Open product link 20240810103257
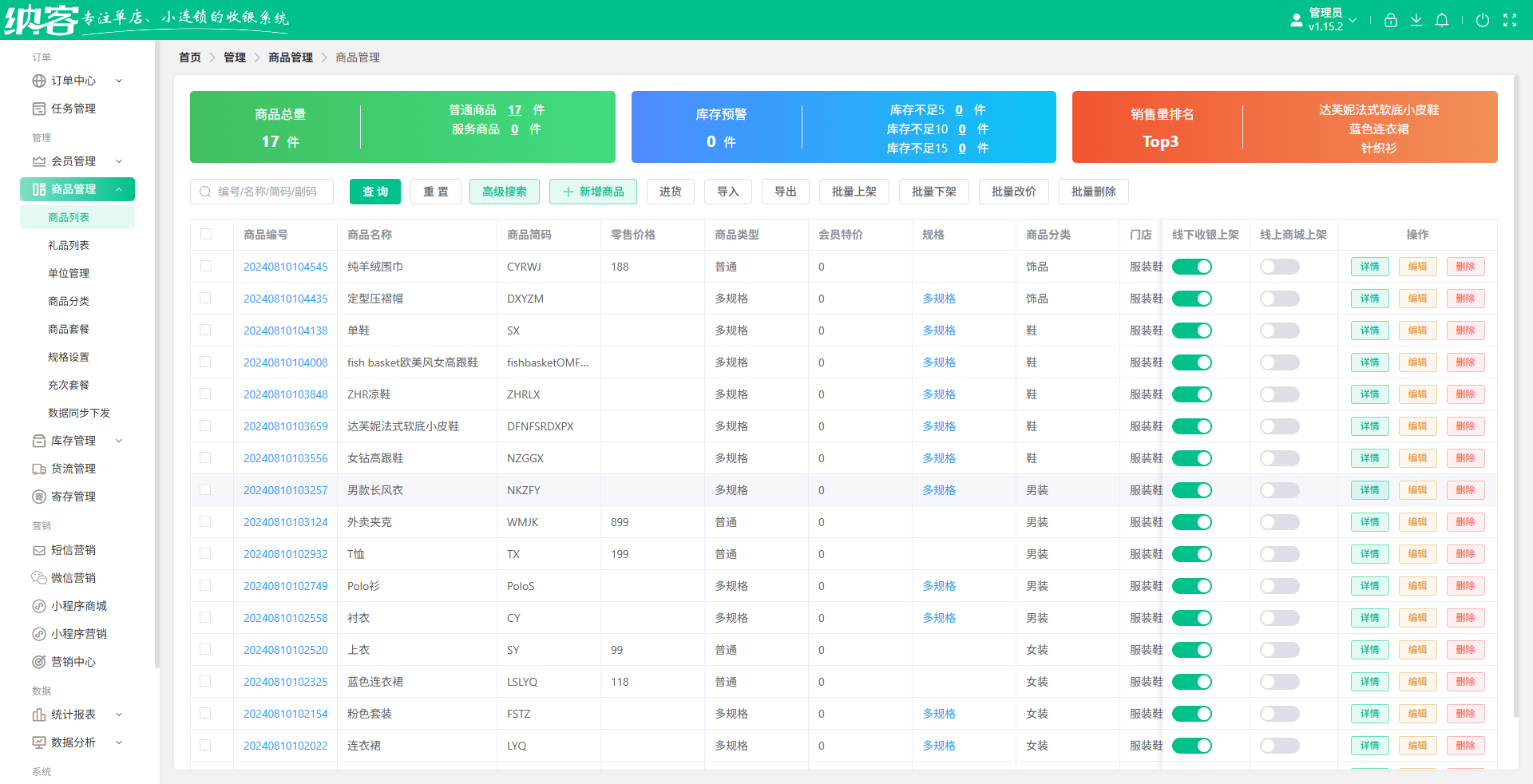The width and height of the screenshot is (1533, 784). pos(285,490)
